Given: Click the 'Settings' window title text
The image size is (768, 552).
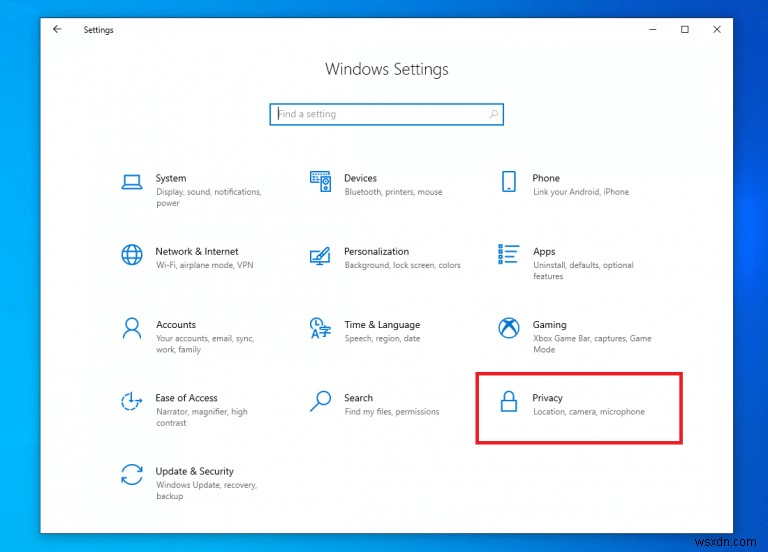Looking at the screenshot, I should click(x=98, y=30).
